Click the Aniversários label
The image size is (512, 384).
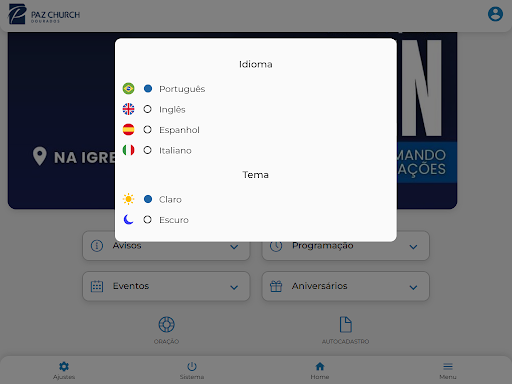[320, 286]
